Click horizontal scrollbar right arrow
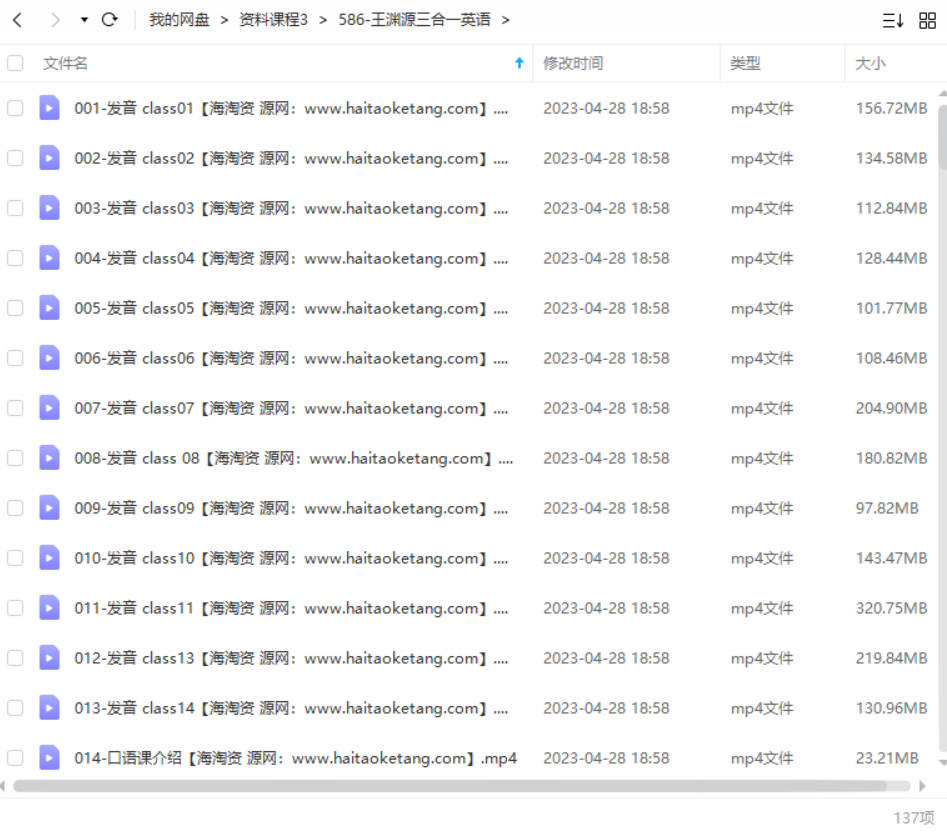Screen dimensions: 947x832 922,786
